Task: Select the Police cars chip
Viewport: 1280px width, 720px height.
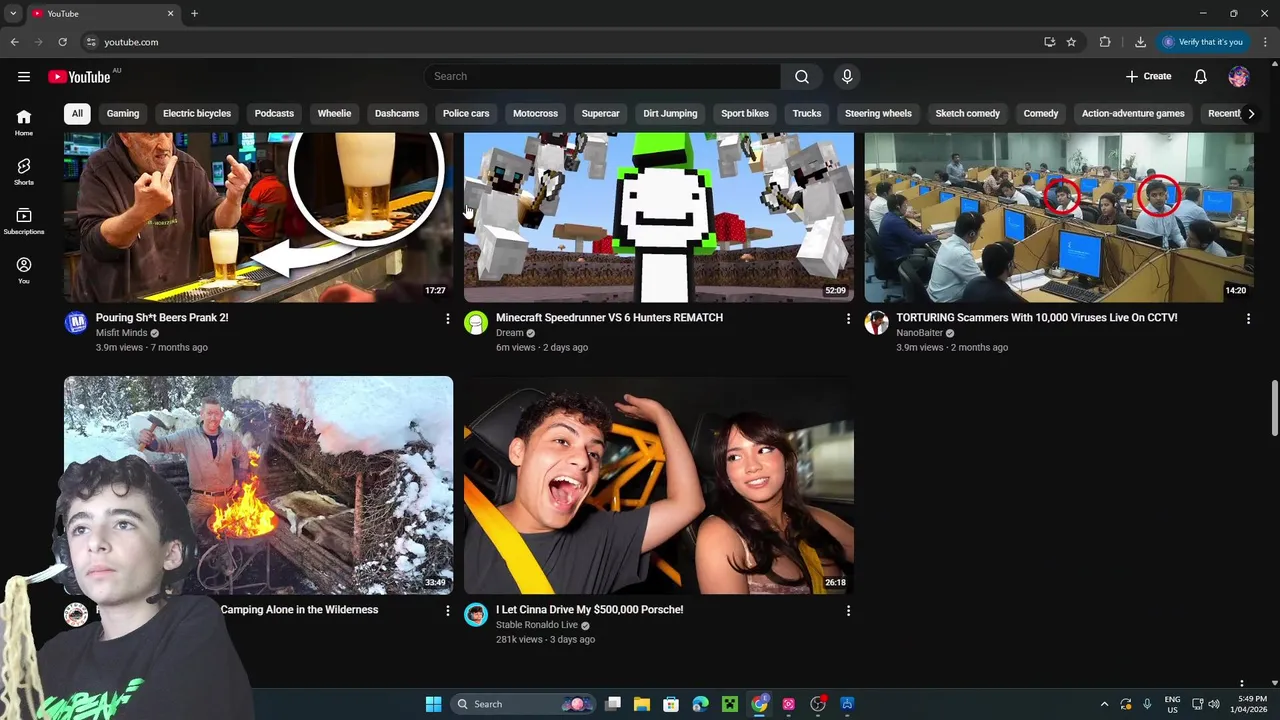Action: tap(466, 113)
